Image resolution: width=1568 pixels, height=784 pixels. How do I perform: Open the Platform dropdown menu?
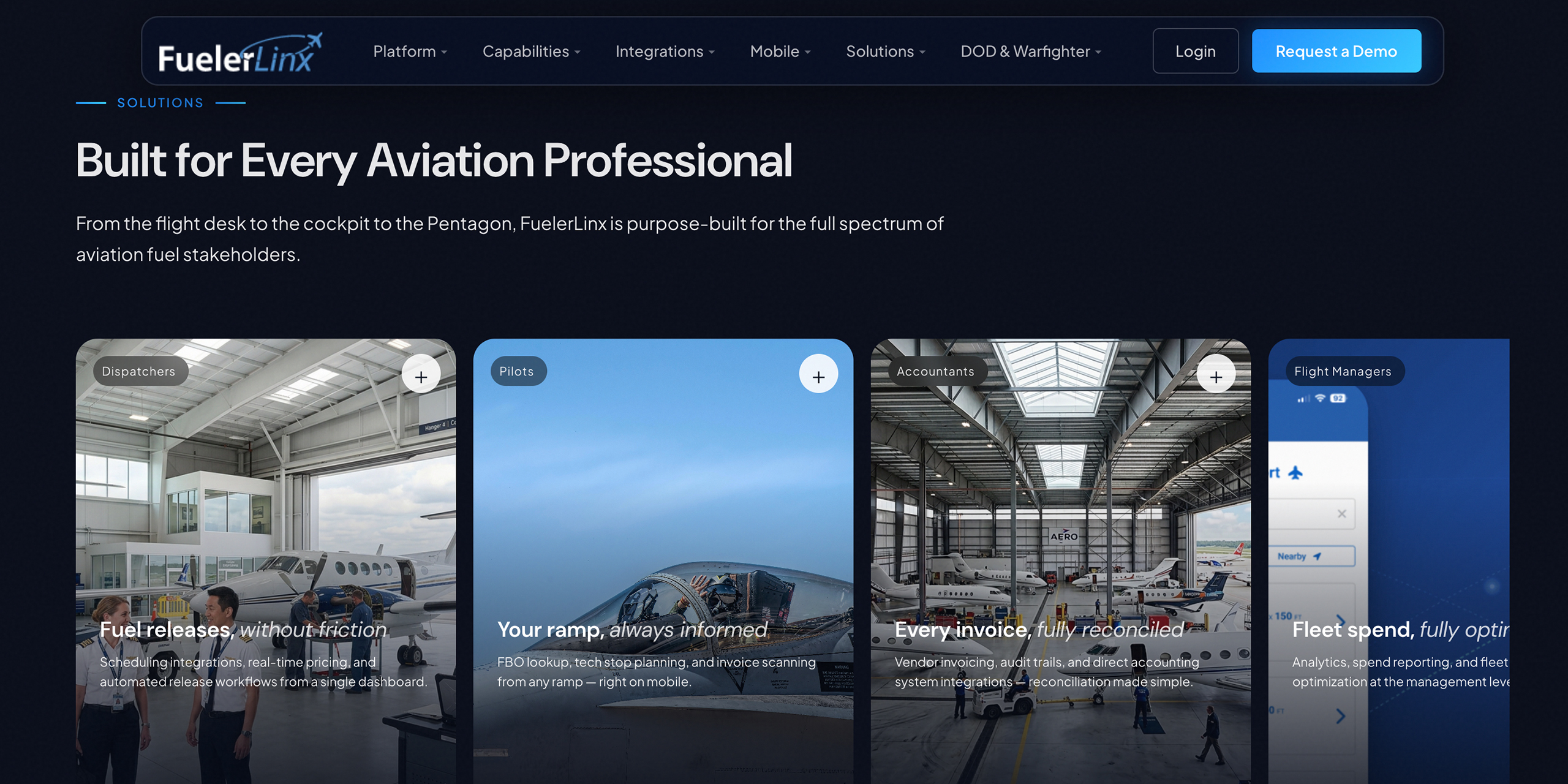(x=410, y=51)
